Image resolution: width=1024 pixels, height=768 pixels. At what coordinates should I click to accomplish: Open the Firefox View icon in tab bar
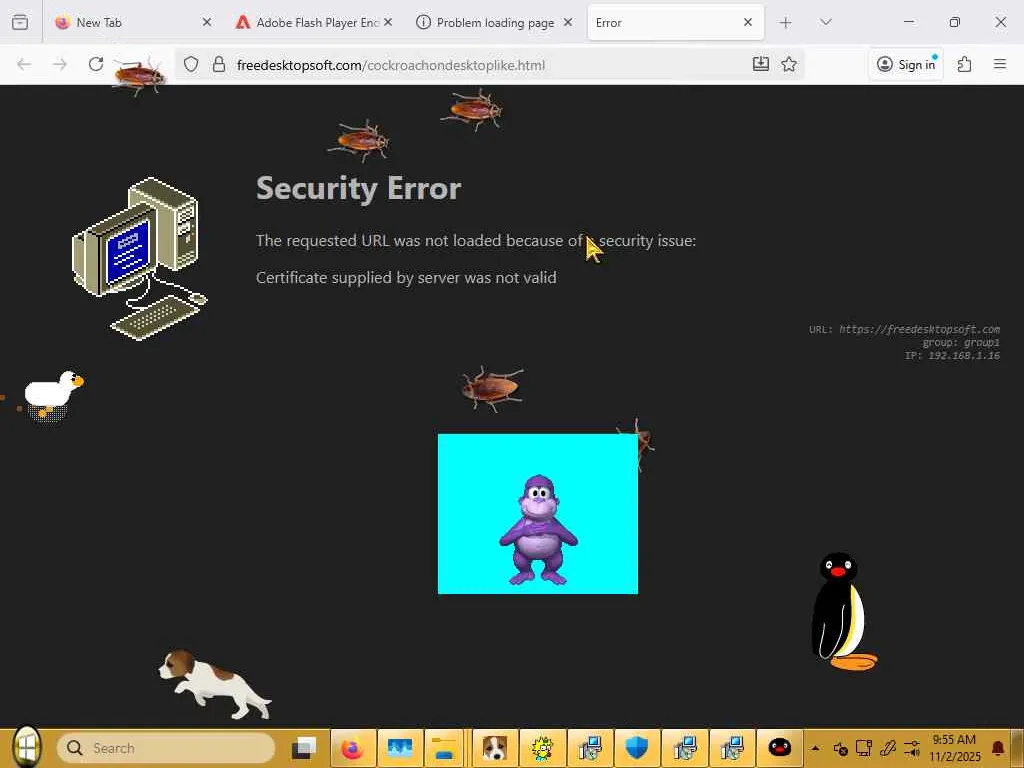(20, 22)
